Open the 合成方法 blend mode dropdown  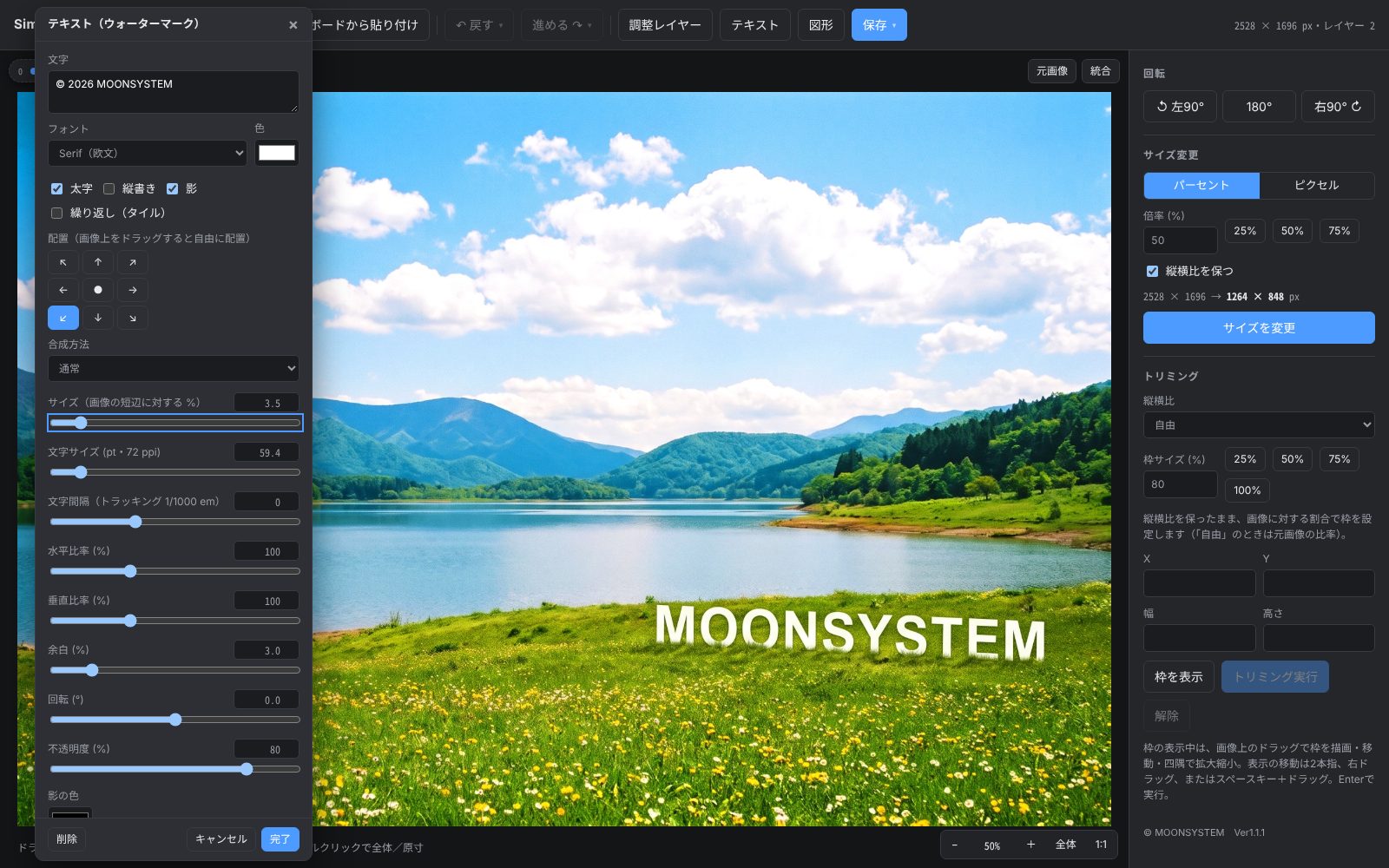[x=174, y=369]
